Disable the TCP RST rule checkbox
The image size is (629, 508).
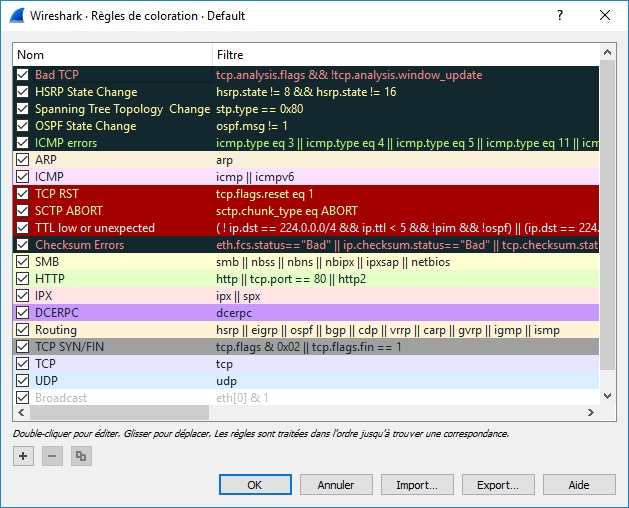point(22,194)
